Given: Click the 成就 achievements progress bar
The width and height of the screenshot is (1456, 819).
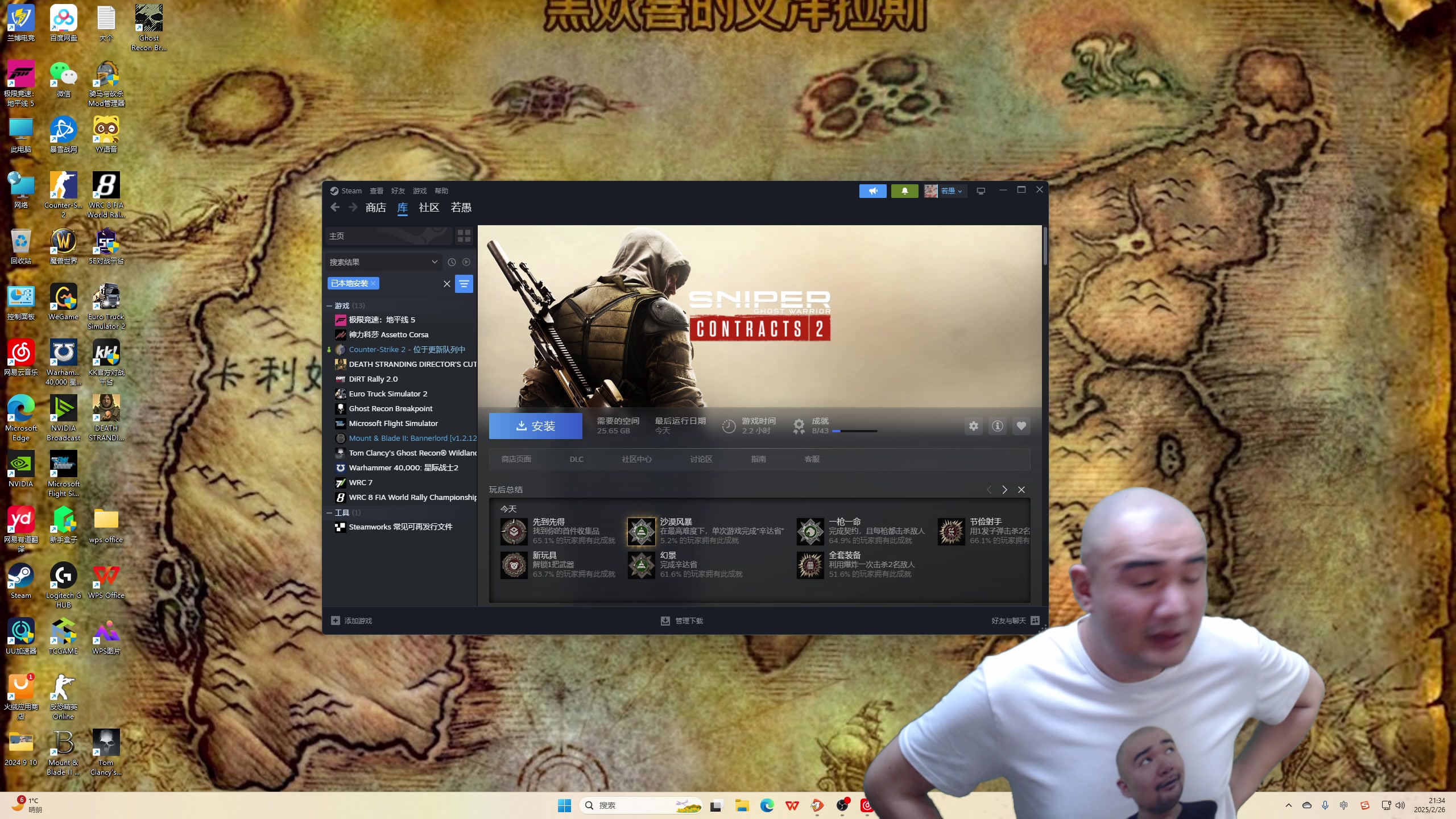Looking at the screenshot, I should click(854, 432).
